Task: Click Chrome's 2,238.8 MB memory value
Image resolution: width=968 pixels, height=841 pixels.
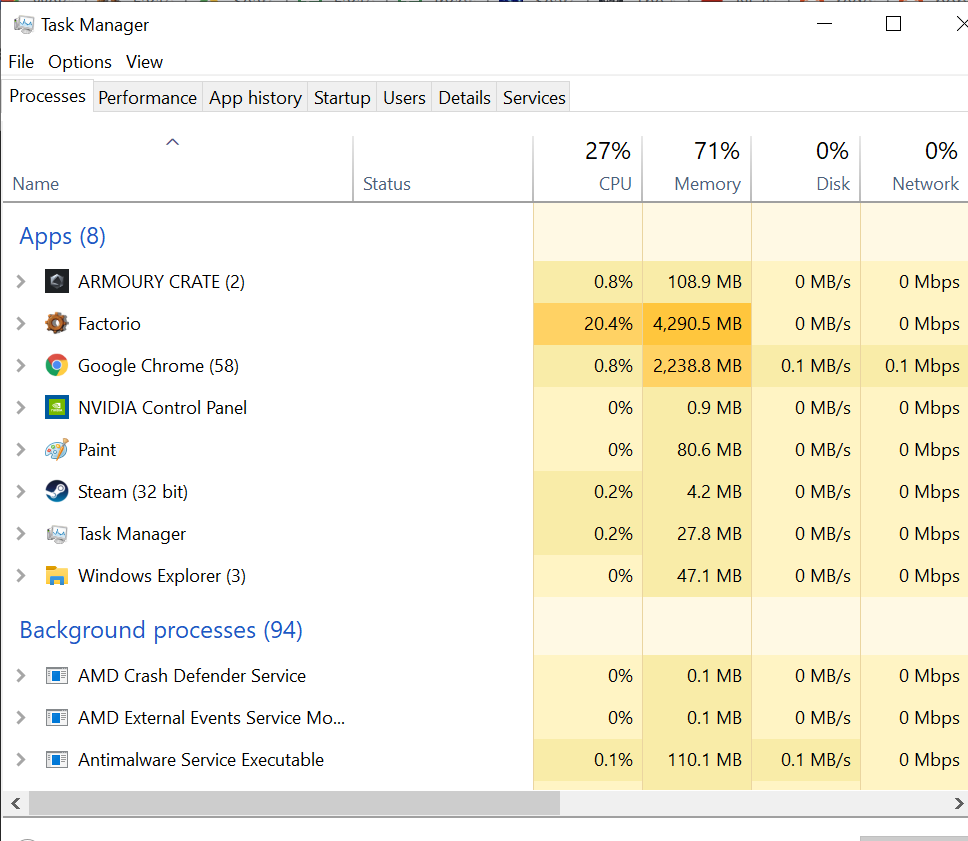Action: [x=697, y=366]
